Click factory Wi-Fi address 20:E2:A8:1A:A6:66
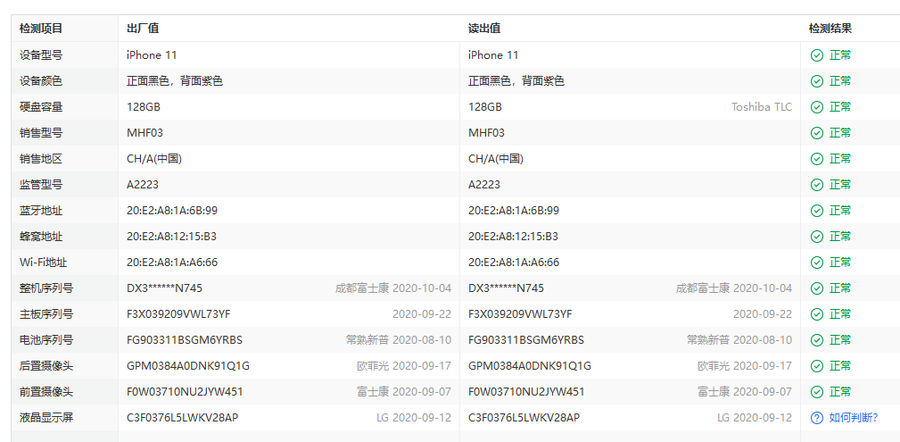The width and height of the screenshot is (900, 442). click(172, 262)
